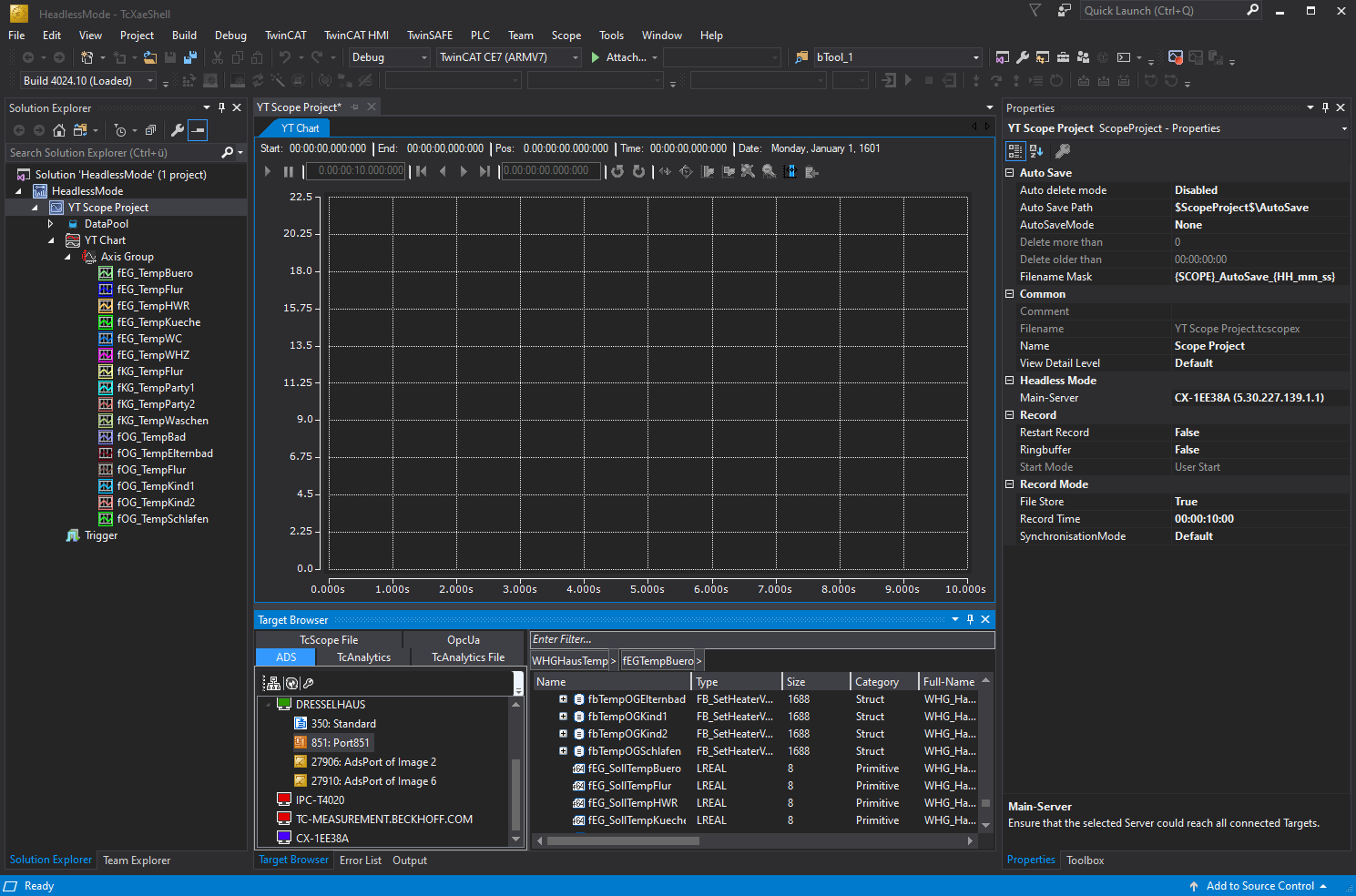This screenshot has height=896, width=1356.
Task: Switch to the Error List tab
Action: 361,860
